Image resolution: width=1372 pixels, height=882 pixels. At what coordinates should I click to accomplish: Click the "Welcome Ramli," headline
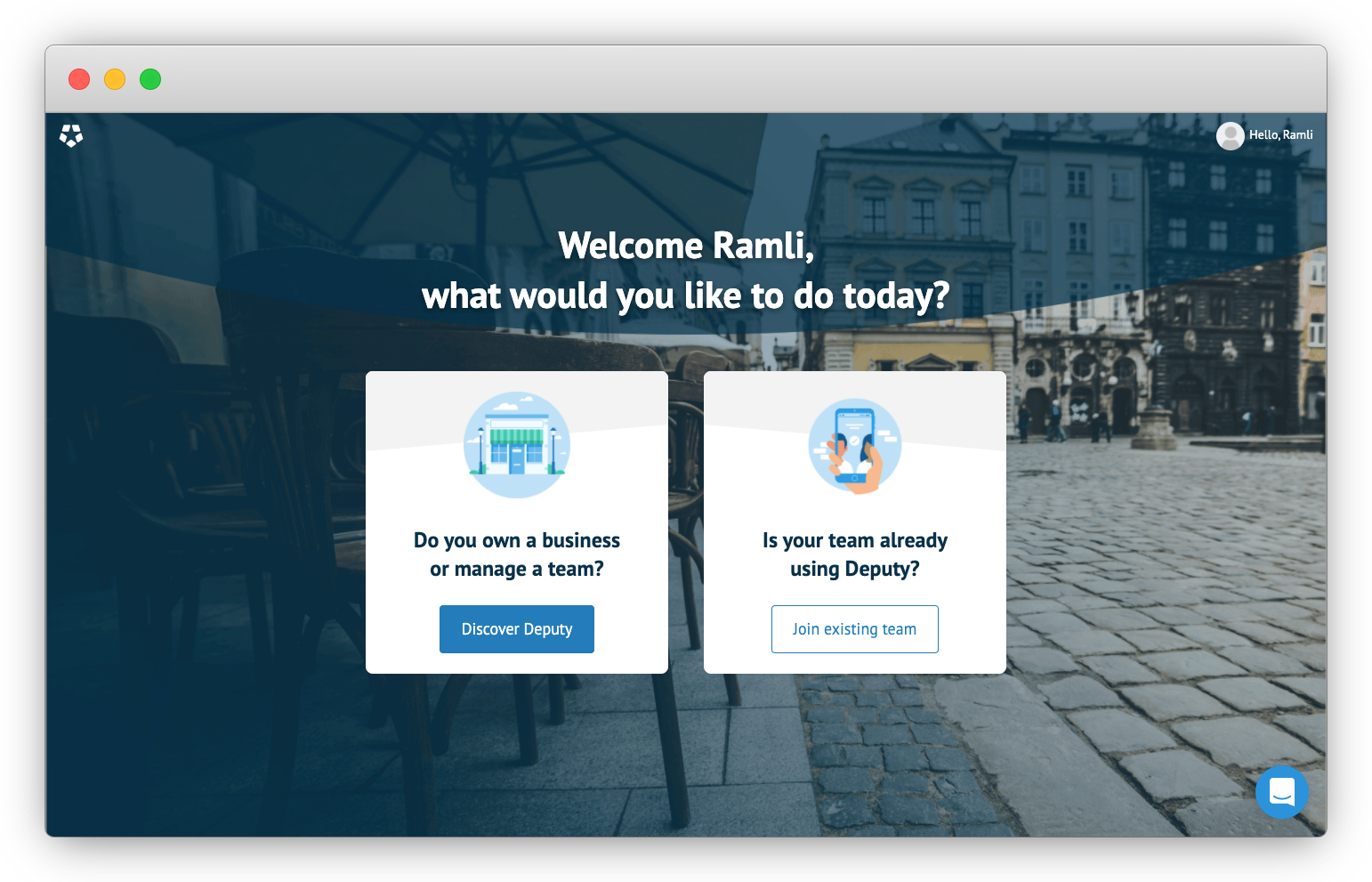click(x=686, y=246)
